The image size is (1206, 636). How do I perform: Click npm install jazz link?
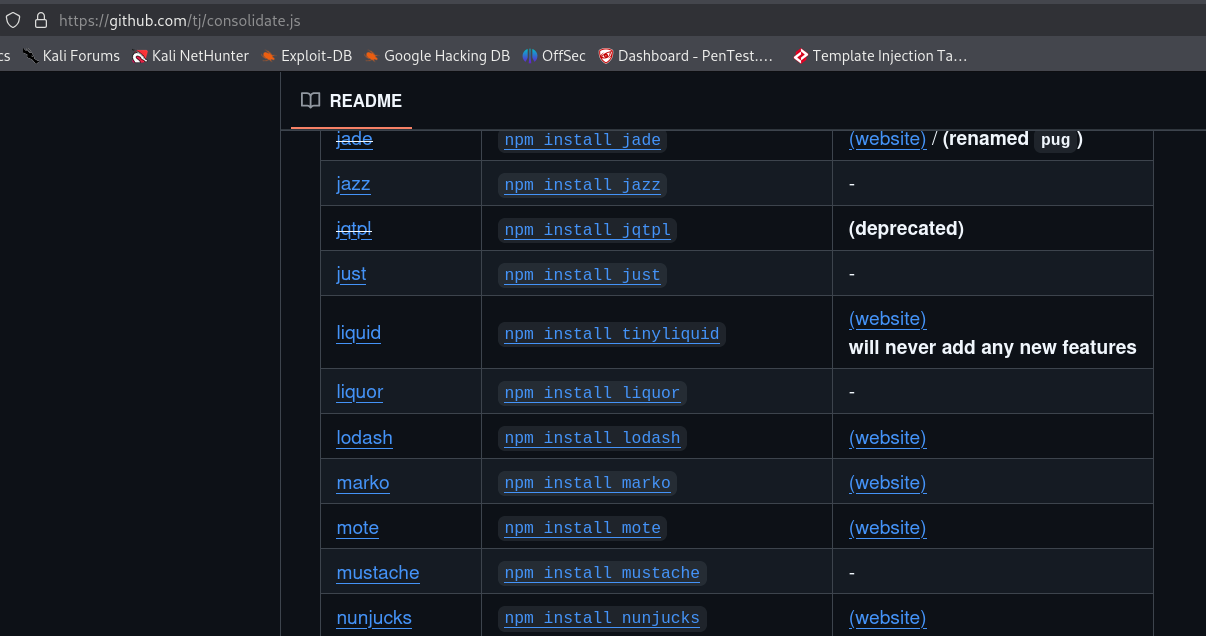[582, 185]
